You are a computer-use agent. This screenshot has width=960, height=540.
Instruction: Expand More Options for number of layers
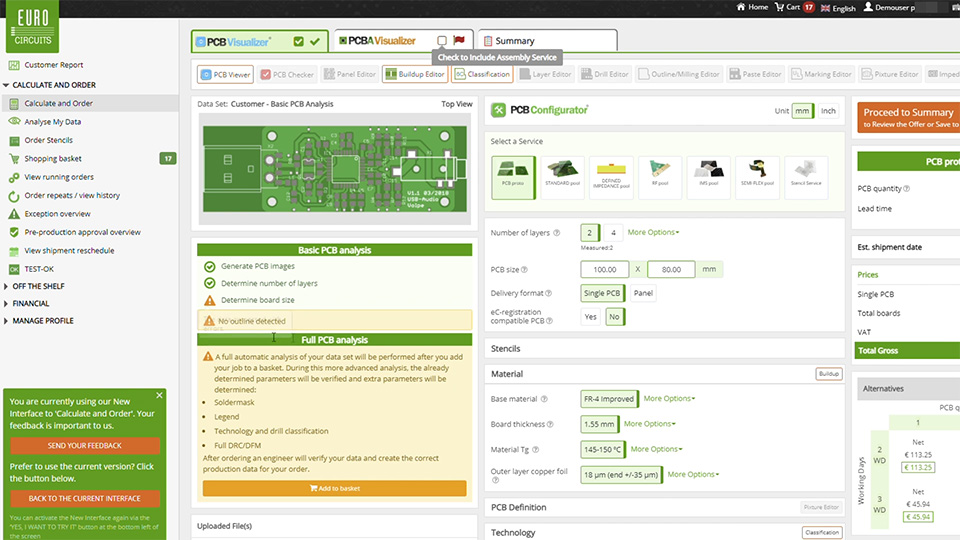pyautogui.click(x=653, y=233)
